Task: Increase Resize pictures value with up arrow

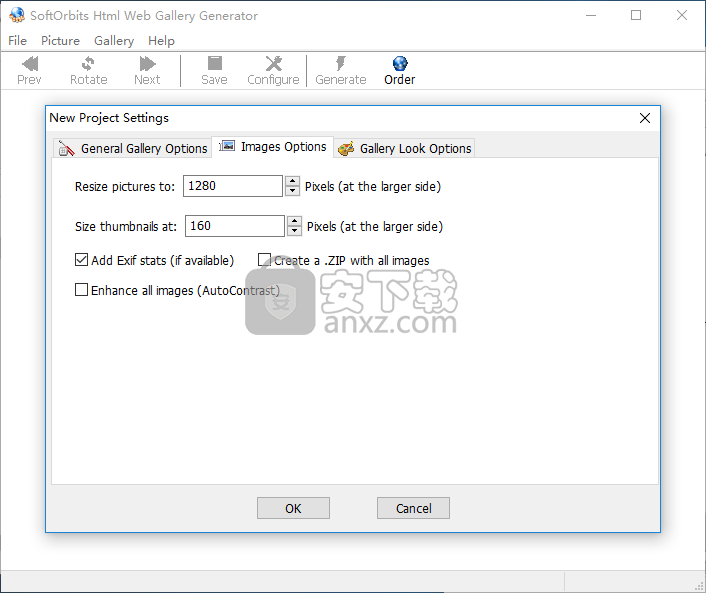Action: (292, 181)
